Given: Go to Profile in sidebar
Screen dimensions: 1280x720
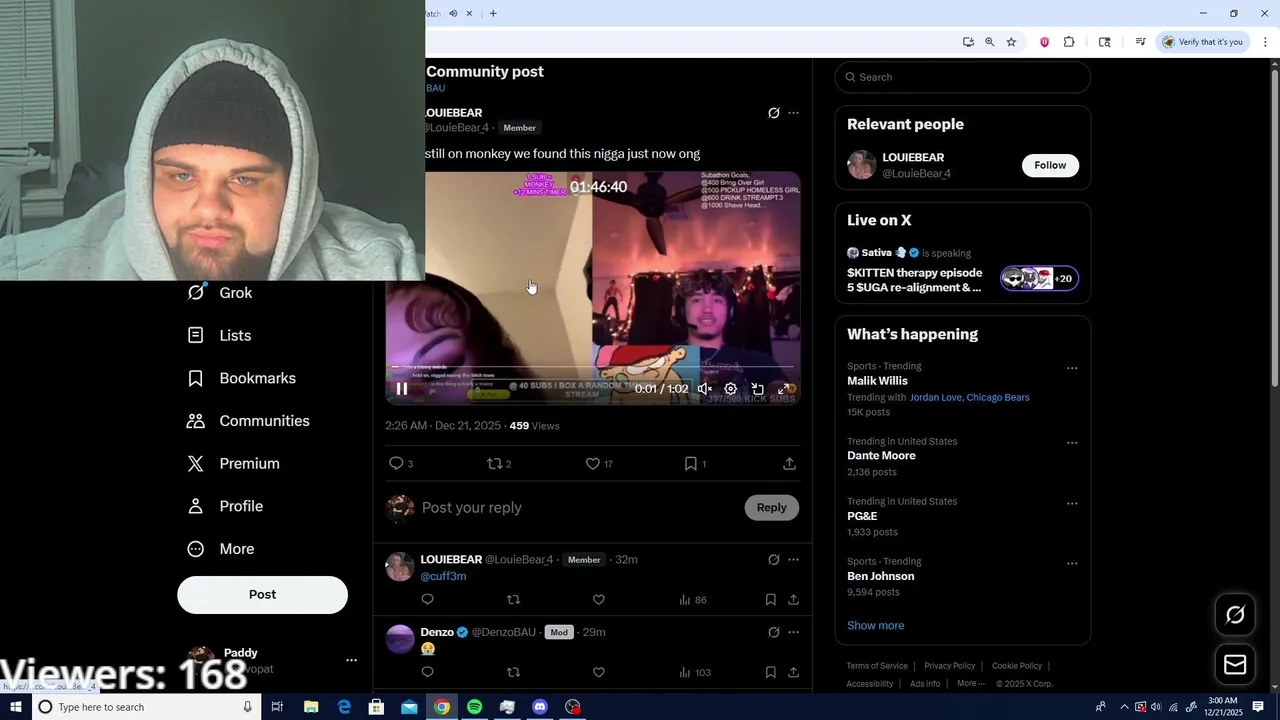Looking at the screenshot, I should (225, 507).
